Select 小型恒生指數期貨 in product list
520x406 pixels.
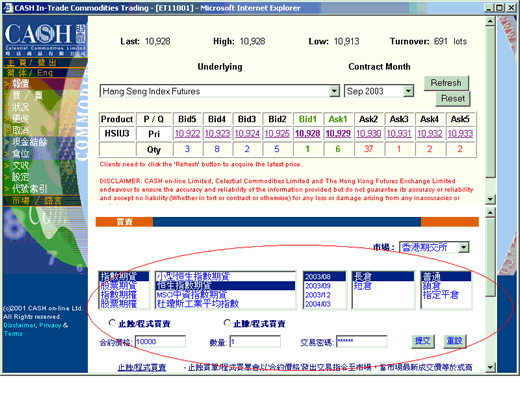click(x=226, y=276)
